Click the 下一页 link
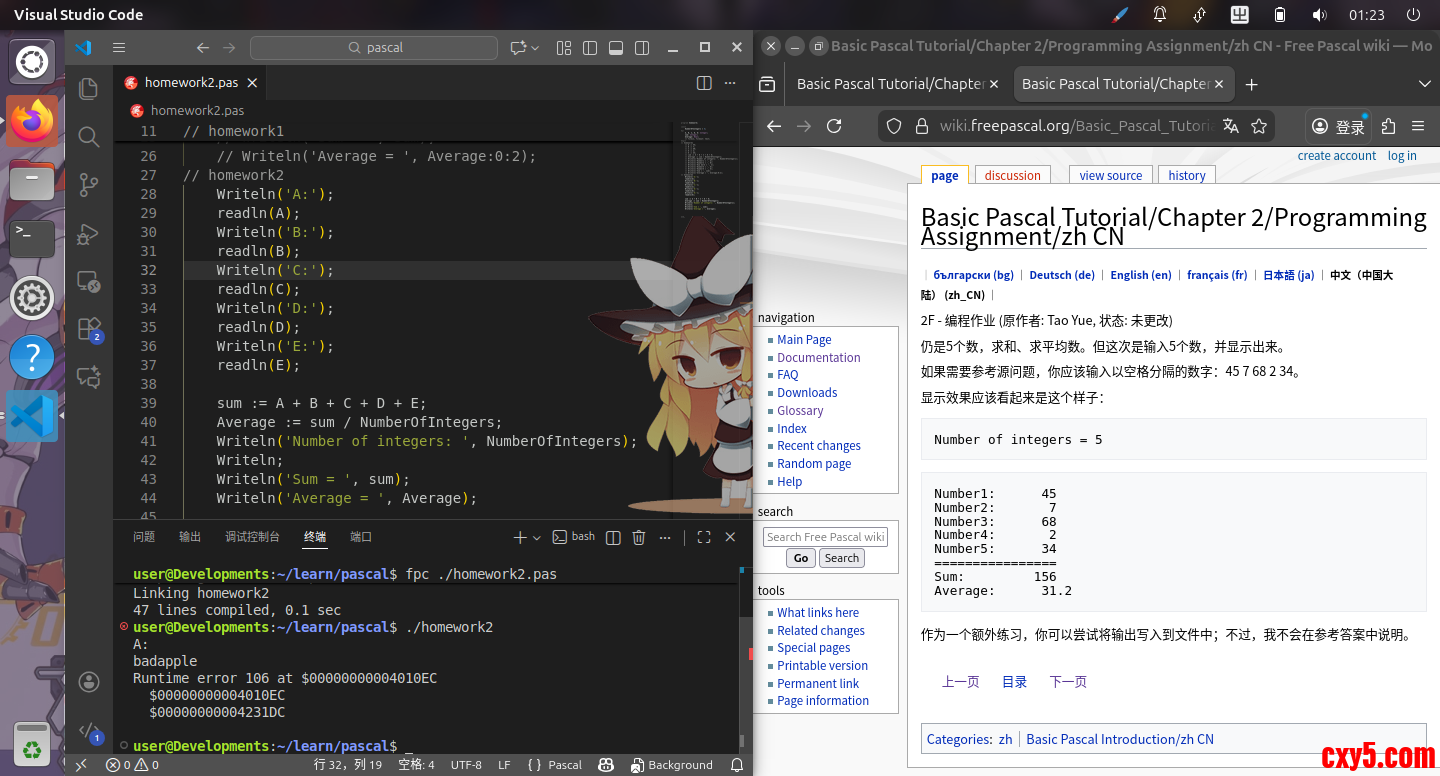 1067,682
